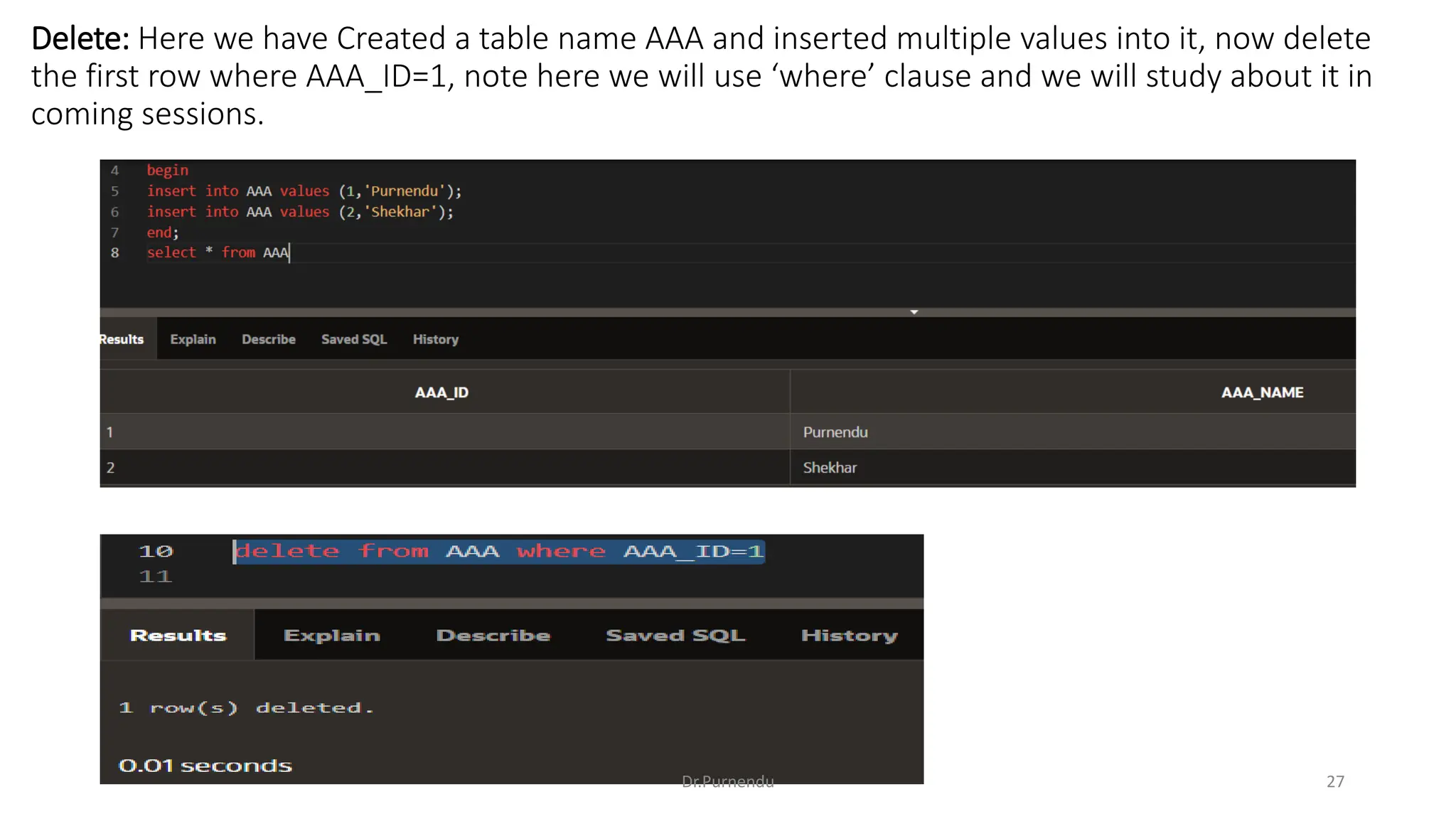Place cursor in 'select * from AAA' line
1456x819 pixels.
click(218, 252)
